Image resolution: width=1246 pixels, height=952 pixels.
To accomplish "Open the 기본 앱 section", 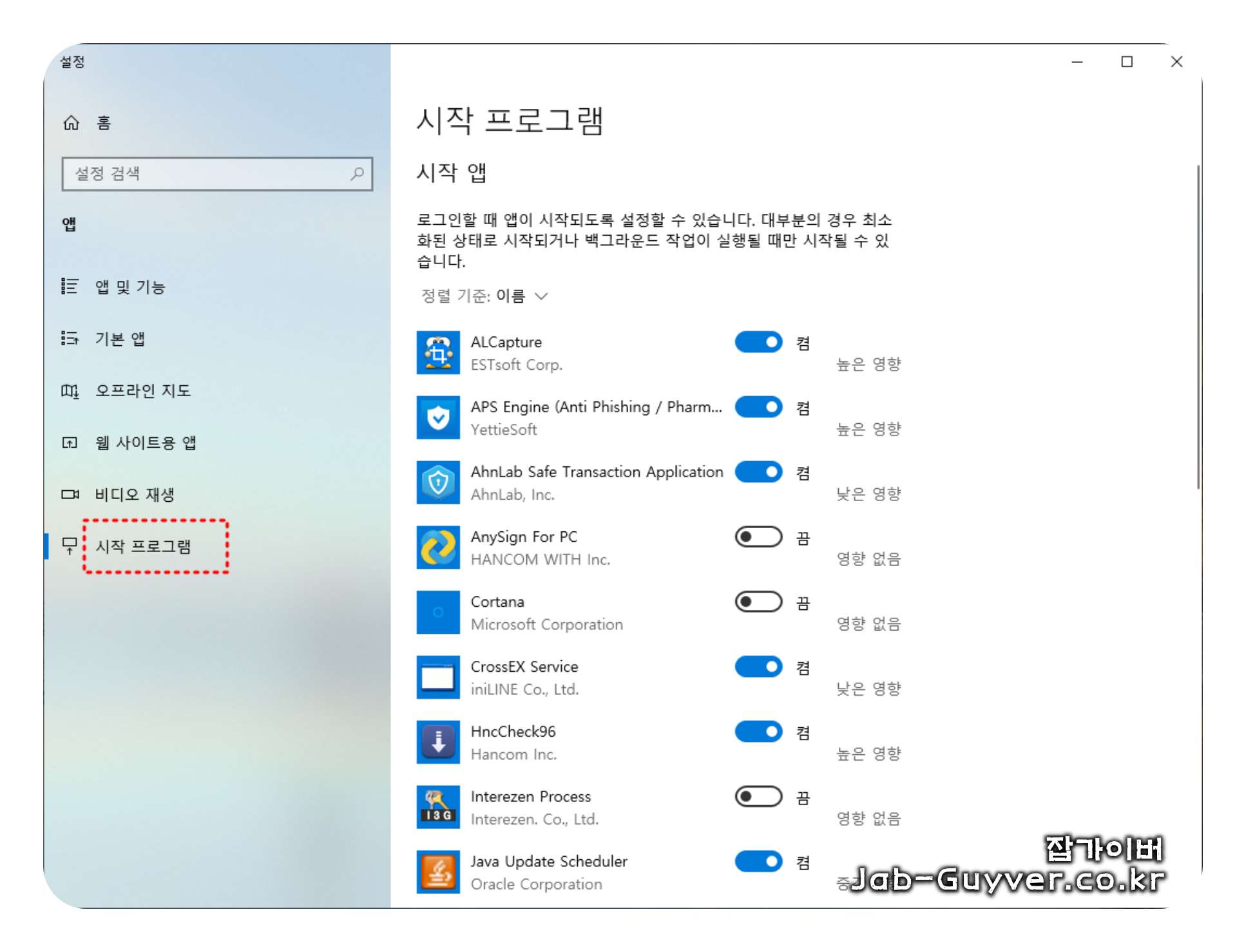I will tap(121, 339).
